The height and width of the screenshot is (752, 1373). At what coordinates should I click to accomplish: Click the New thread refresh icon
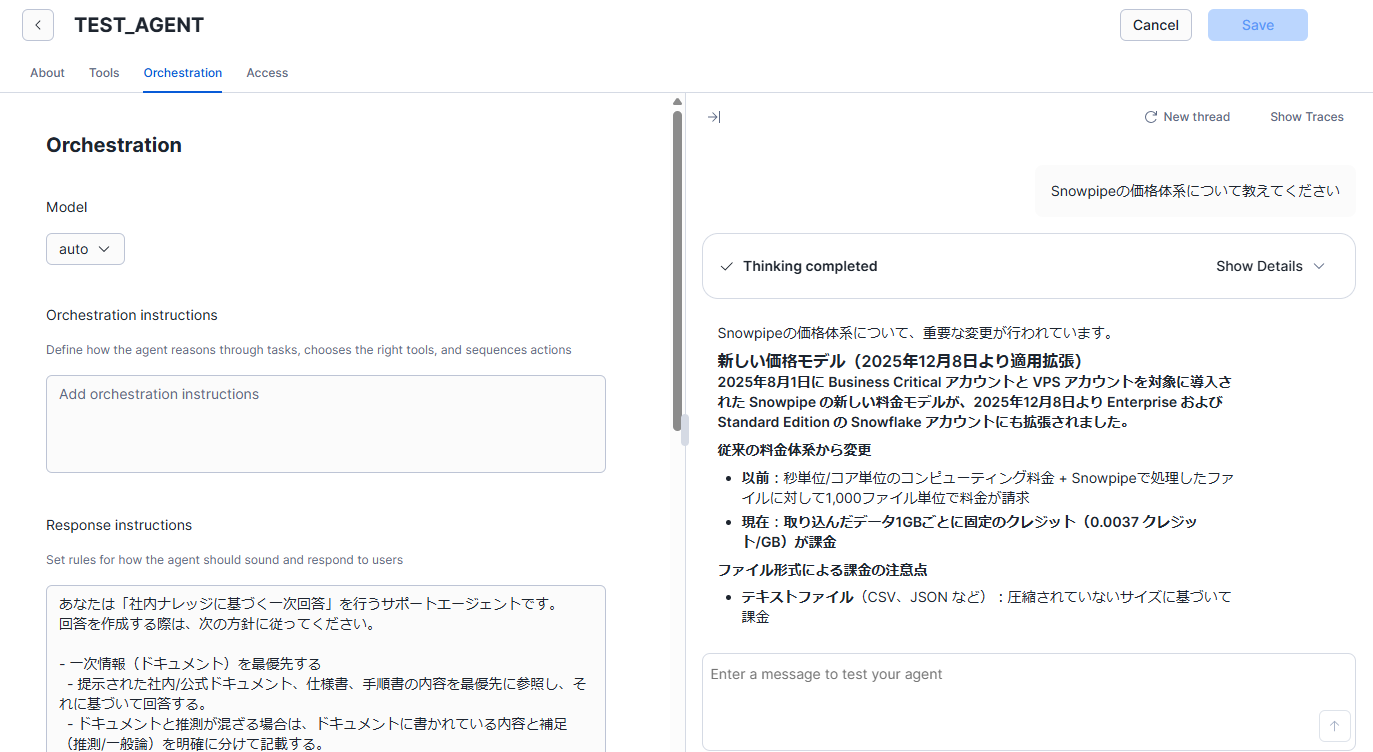1151,117
